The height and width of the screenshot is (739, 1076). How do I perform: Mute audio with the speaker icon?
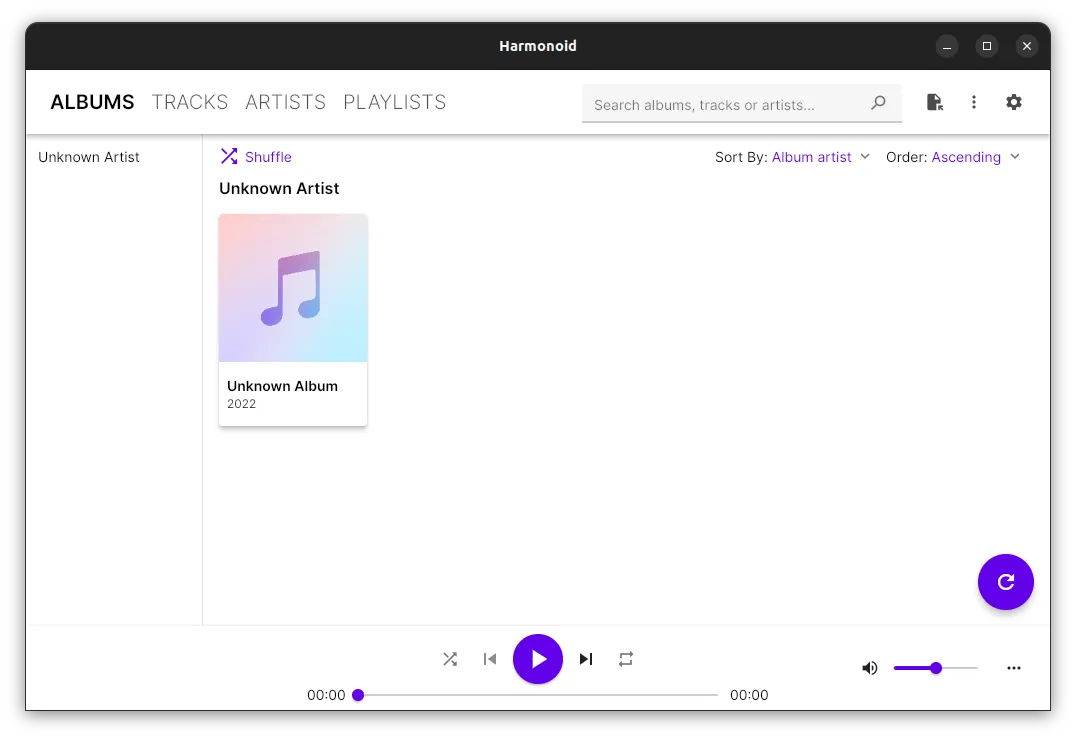(870, 668)
